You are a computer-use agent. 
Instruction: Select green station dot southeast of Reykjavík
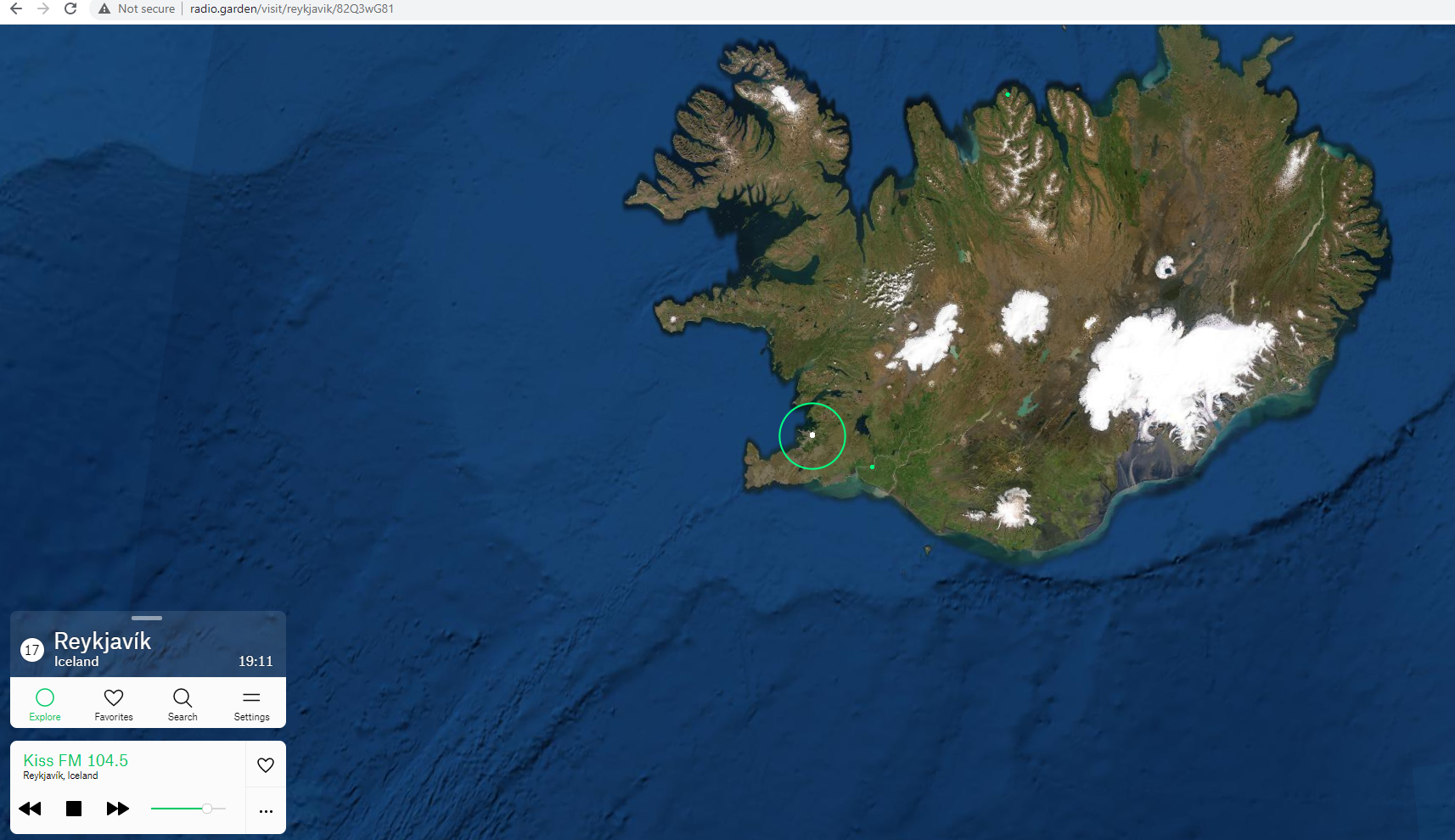tap(873, 467)
